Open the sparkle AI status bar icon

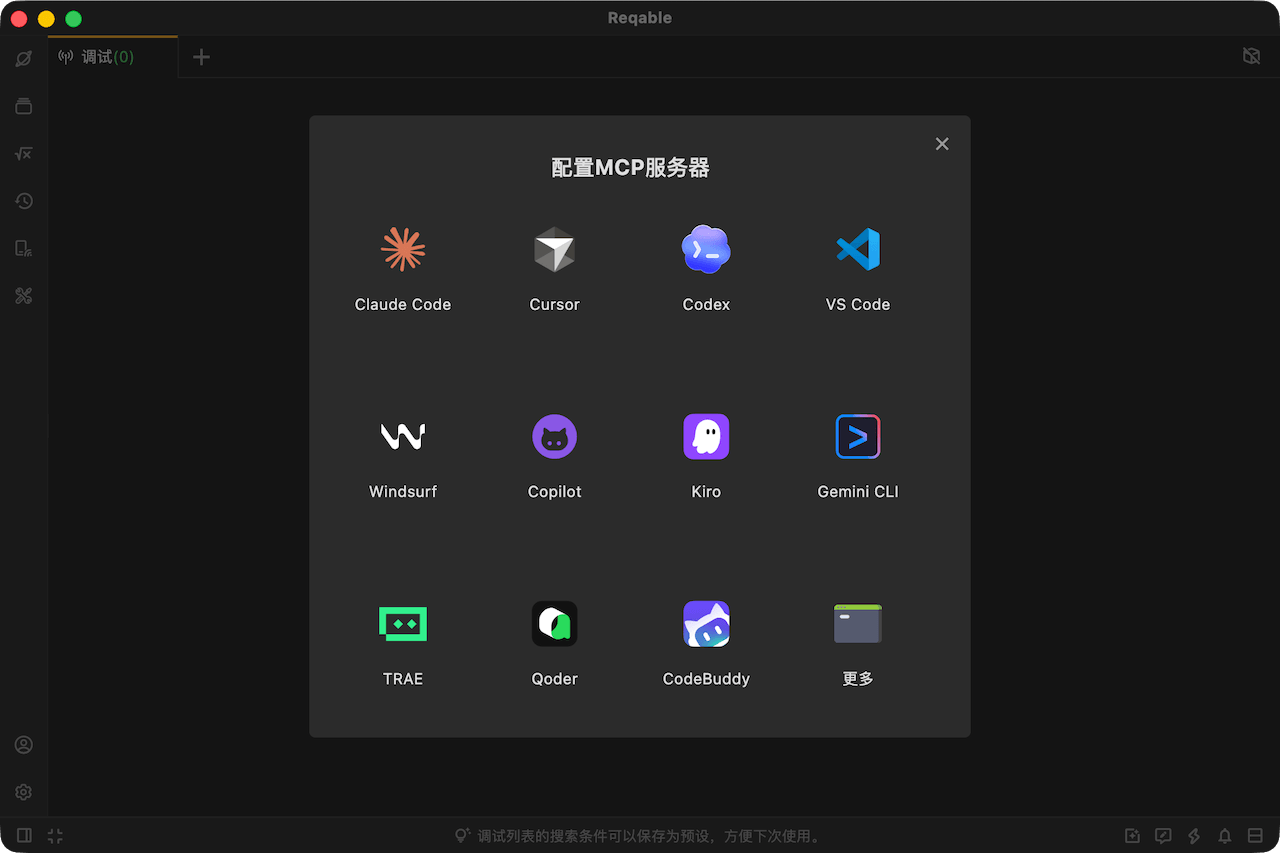[1132, 836]
